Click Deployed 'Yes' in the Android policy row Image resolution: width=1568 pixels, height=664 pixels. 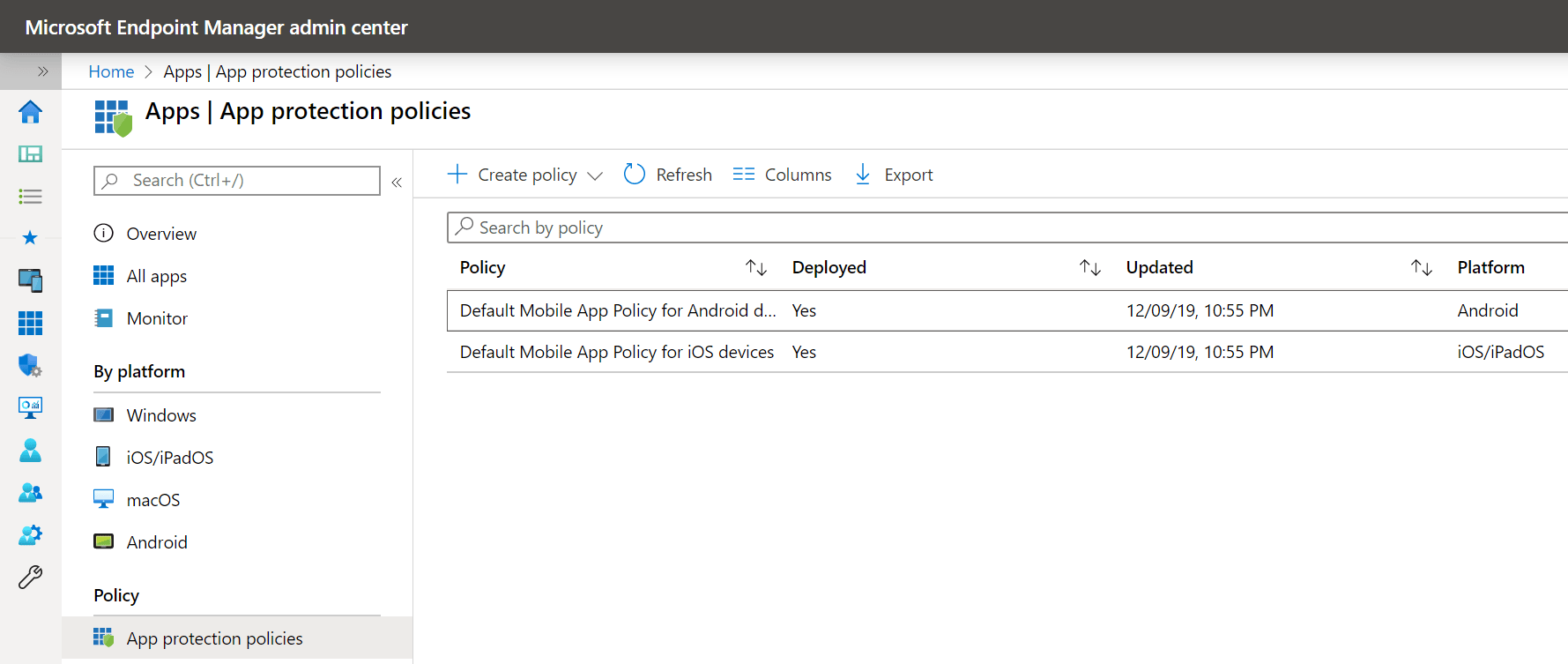(x=804, y=310)
